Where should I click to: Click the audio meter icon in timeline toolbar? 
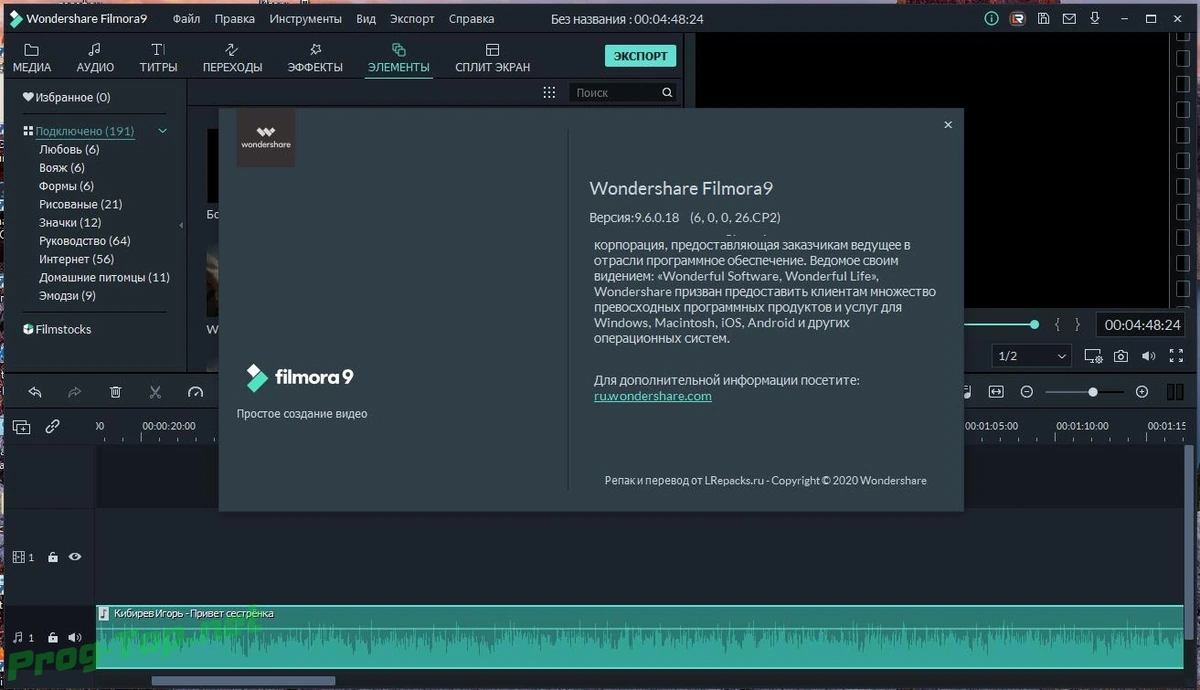tap(1176, 392)
